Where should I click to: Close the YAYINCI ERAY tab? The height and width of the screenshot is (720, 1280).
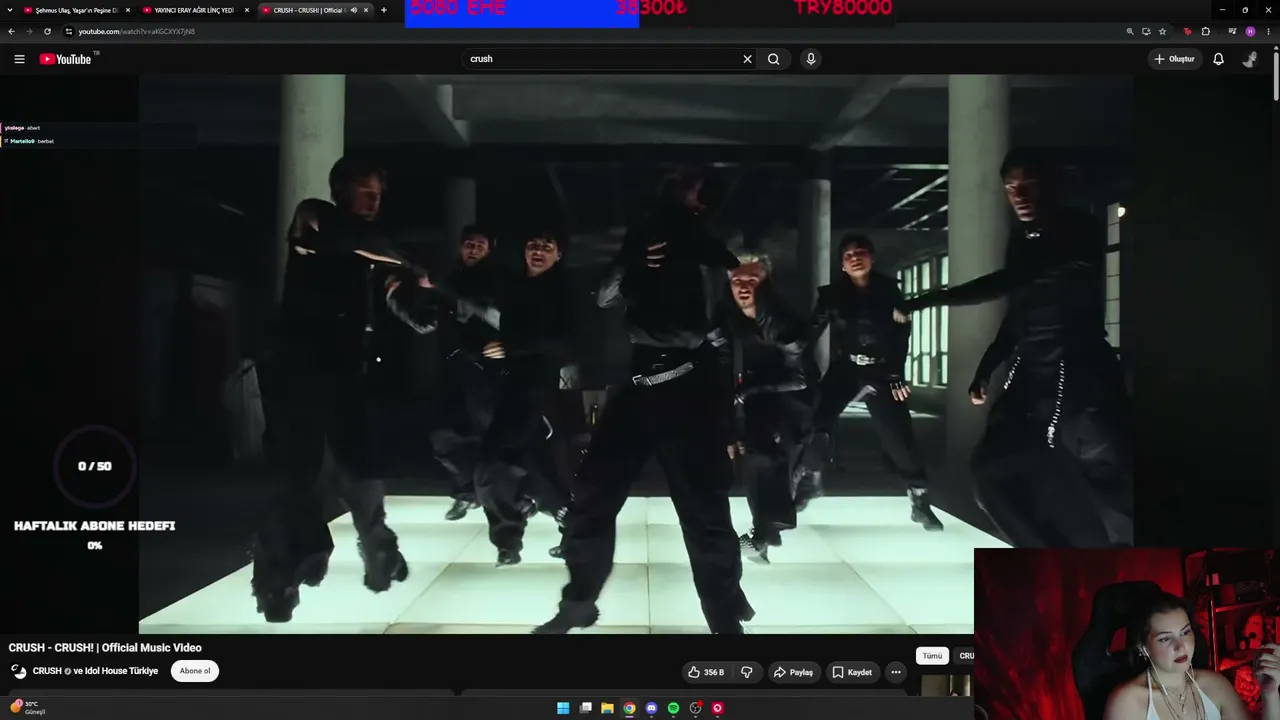(247, 10)
